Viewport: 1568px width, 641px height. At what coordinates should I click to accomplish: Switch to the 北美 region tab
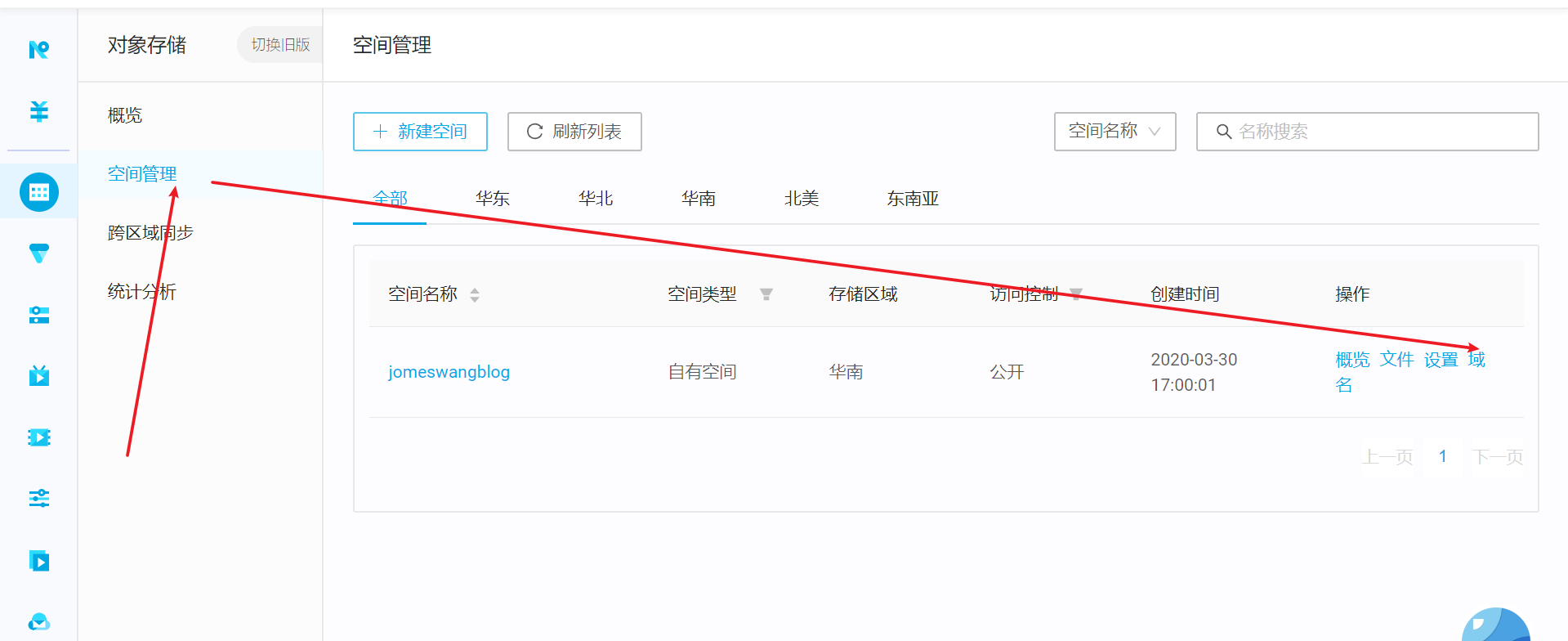tap(802, 199)
